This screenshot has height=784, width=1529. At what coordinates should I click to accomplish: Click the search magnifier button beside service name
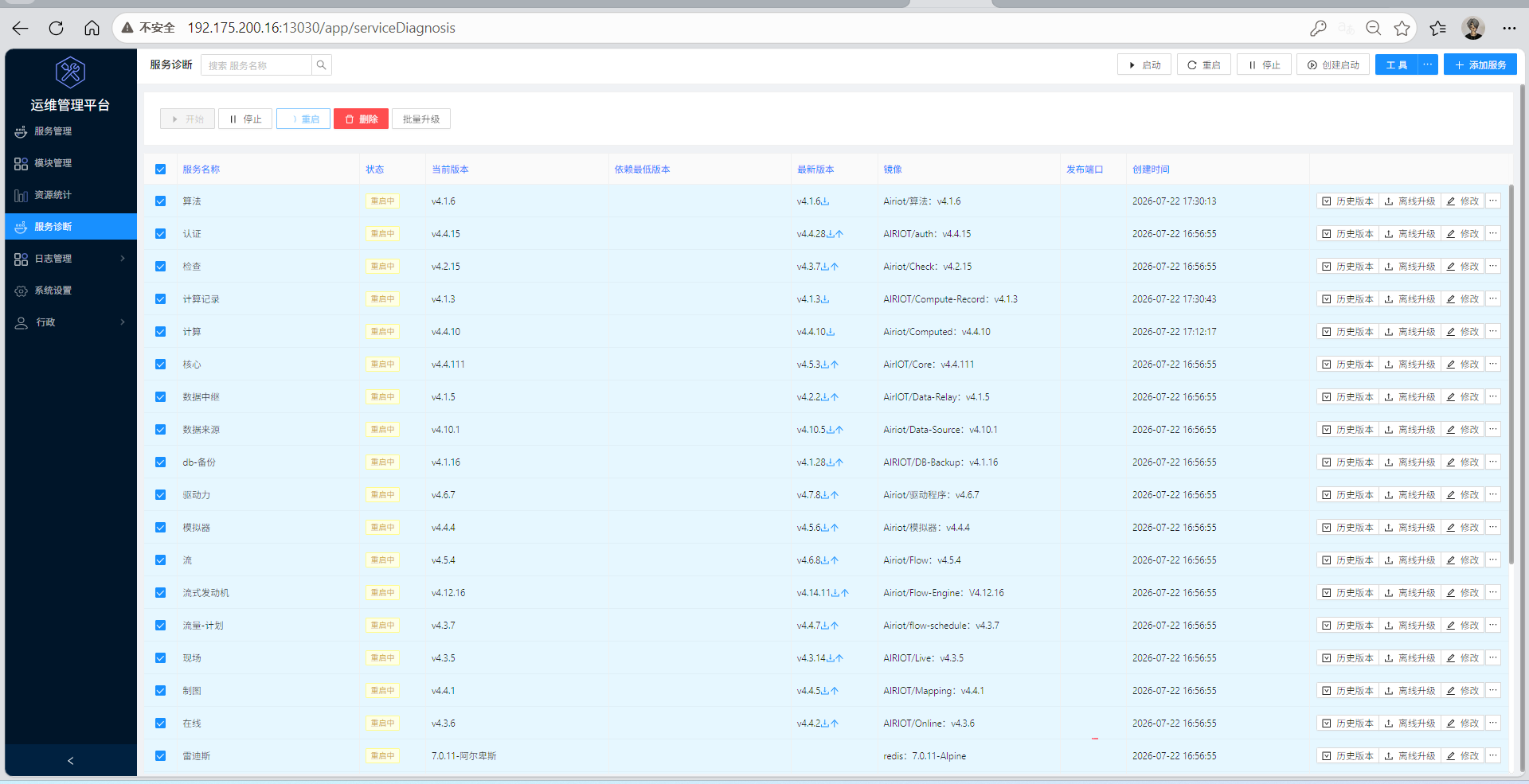point(322,65)
